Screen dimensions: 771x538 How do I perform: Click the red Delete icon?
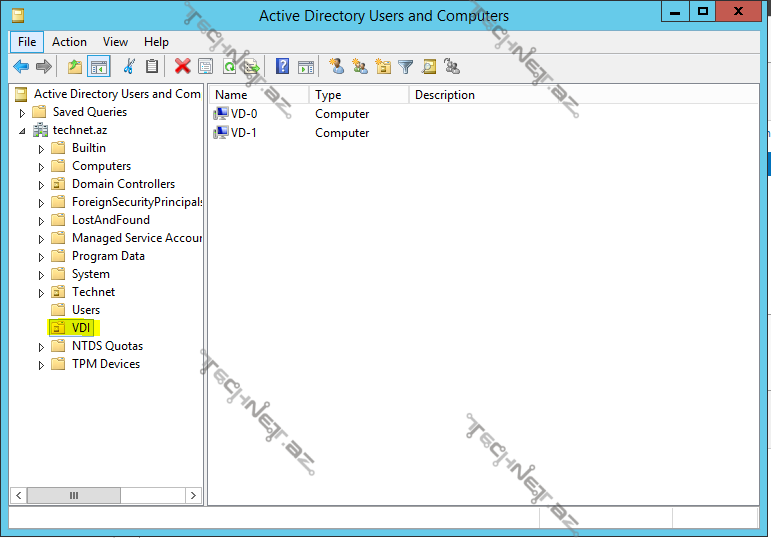click(x=182, y=67)
